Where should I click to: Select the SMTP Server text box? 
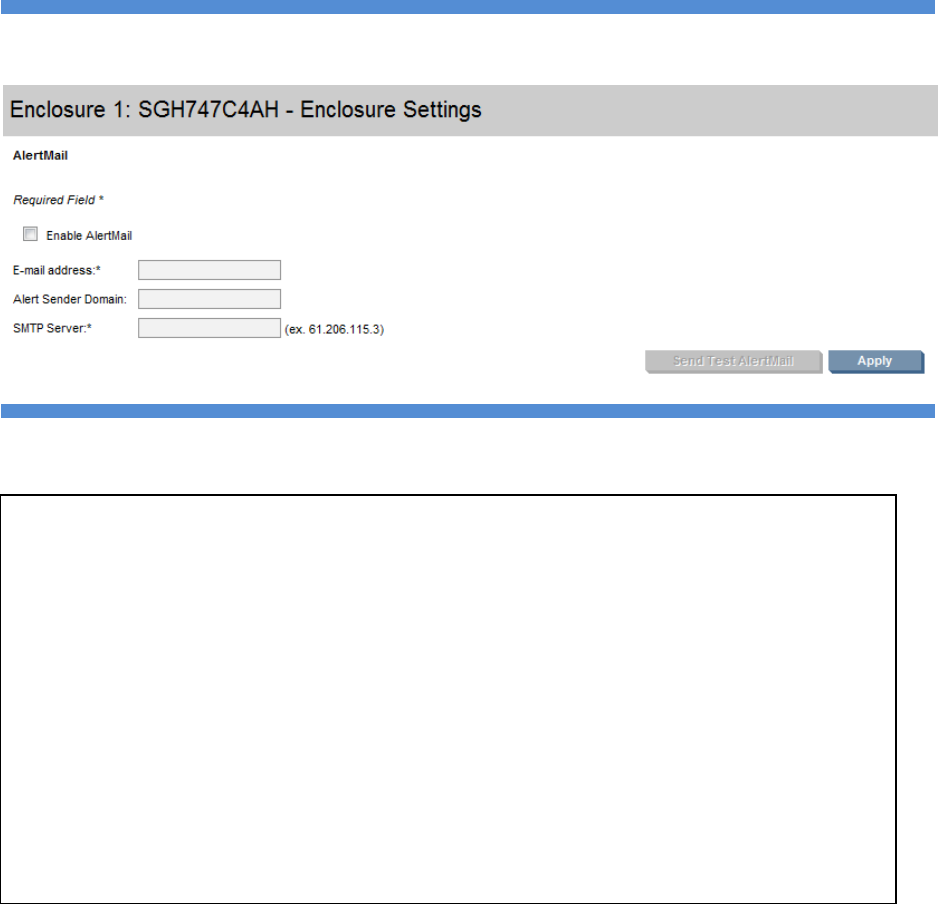[209, 328]
